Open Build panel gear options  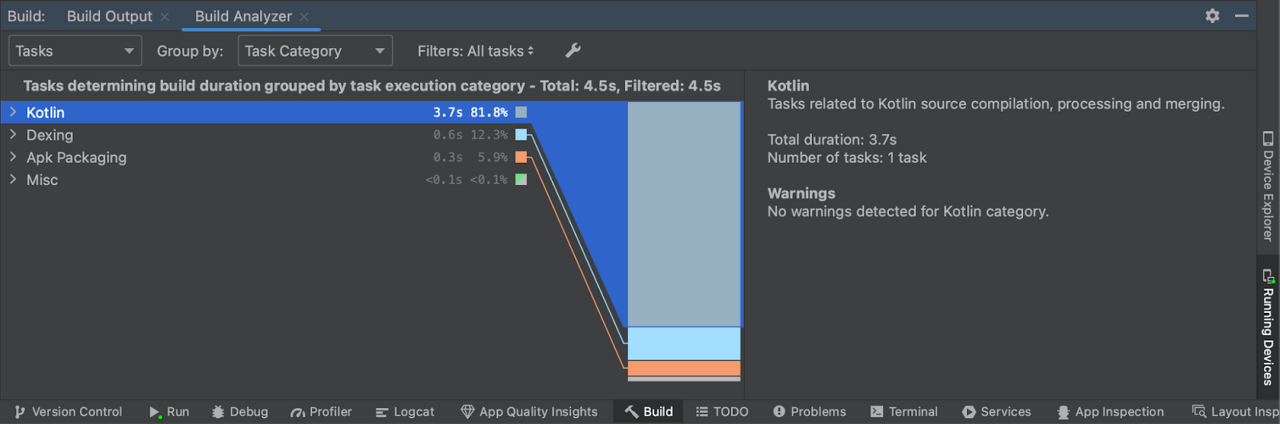pos(1212,16)
